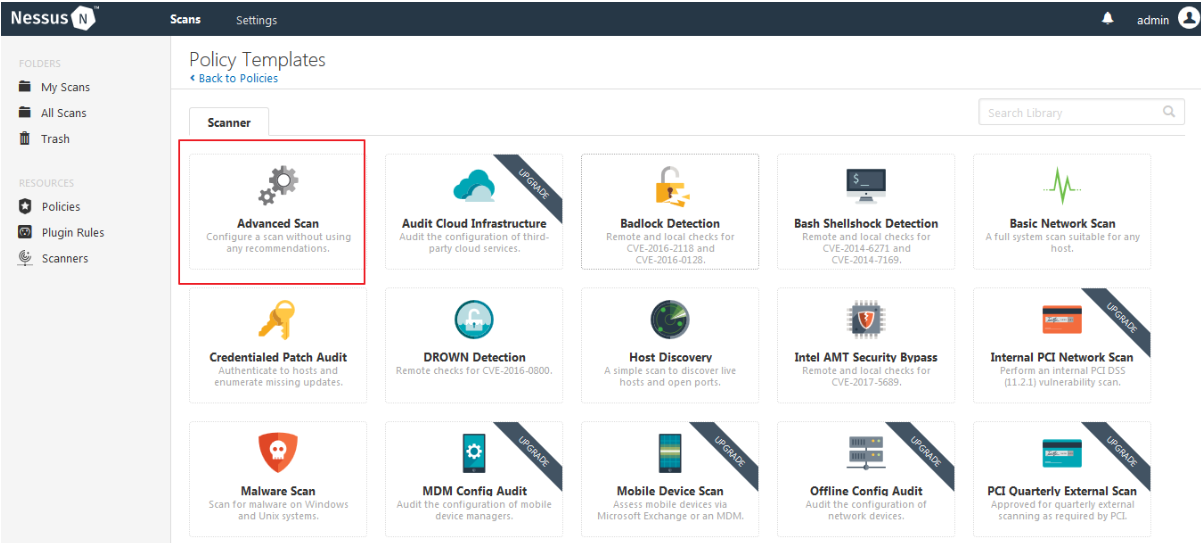The height and width of the screenshot is (543, 1201).
Task: Choose Badlock Detection template title
Action: [x=670, y=224]
